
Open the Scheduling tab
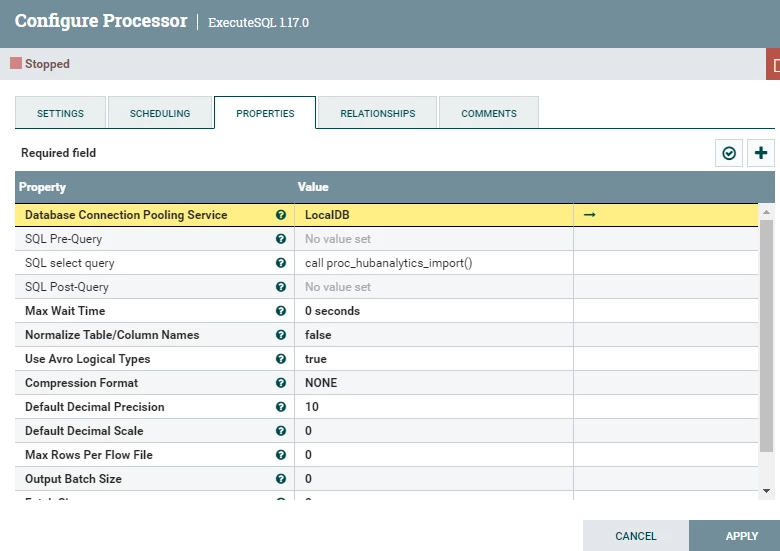160,113
